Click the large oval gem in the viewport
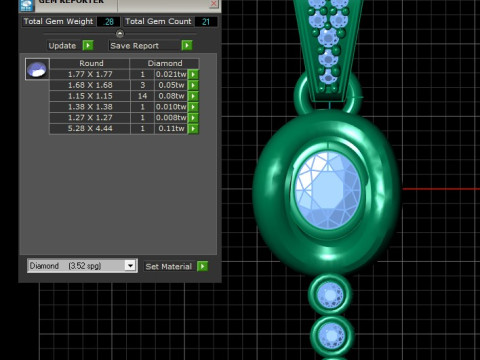 (x=328, y=190)
